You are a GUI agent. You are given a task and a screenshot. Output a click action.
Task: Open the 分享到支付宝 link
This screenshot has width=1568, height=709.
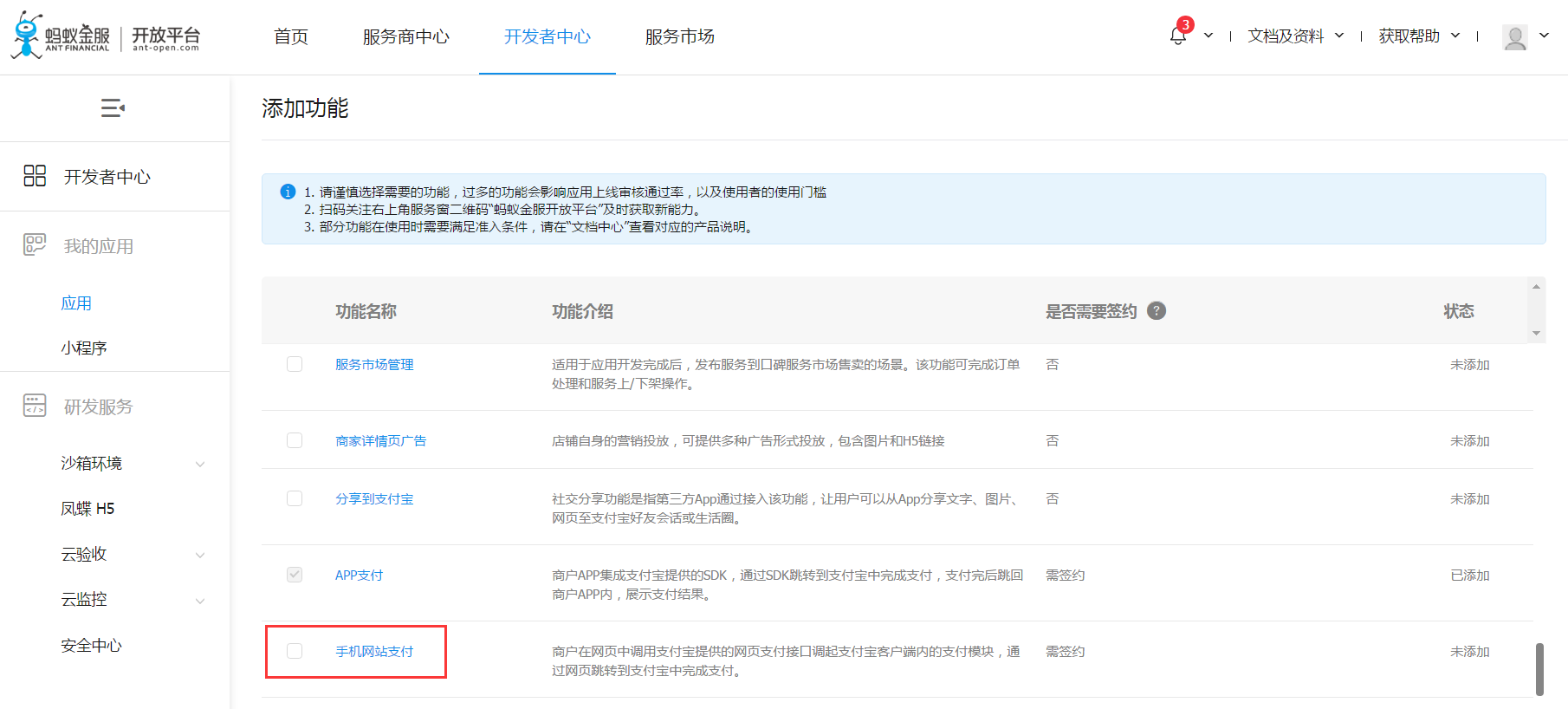(374, 498)
